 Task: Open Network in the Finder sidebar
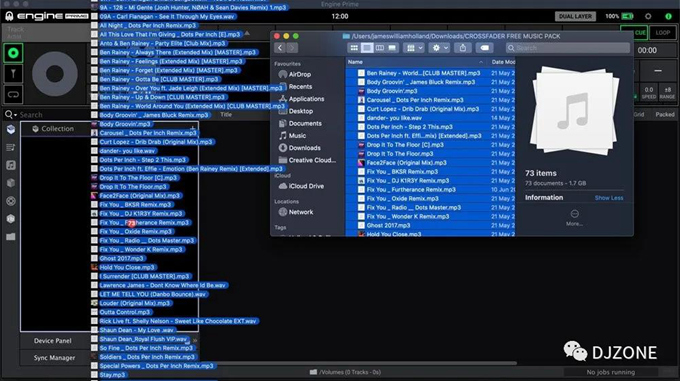(296, 212)
